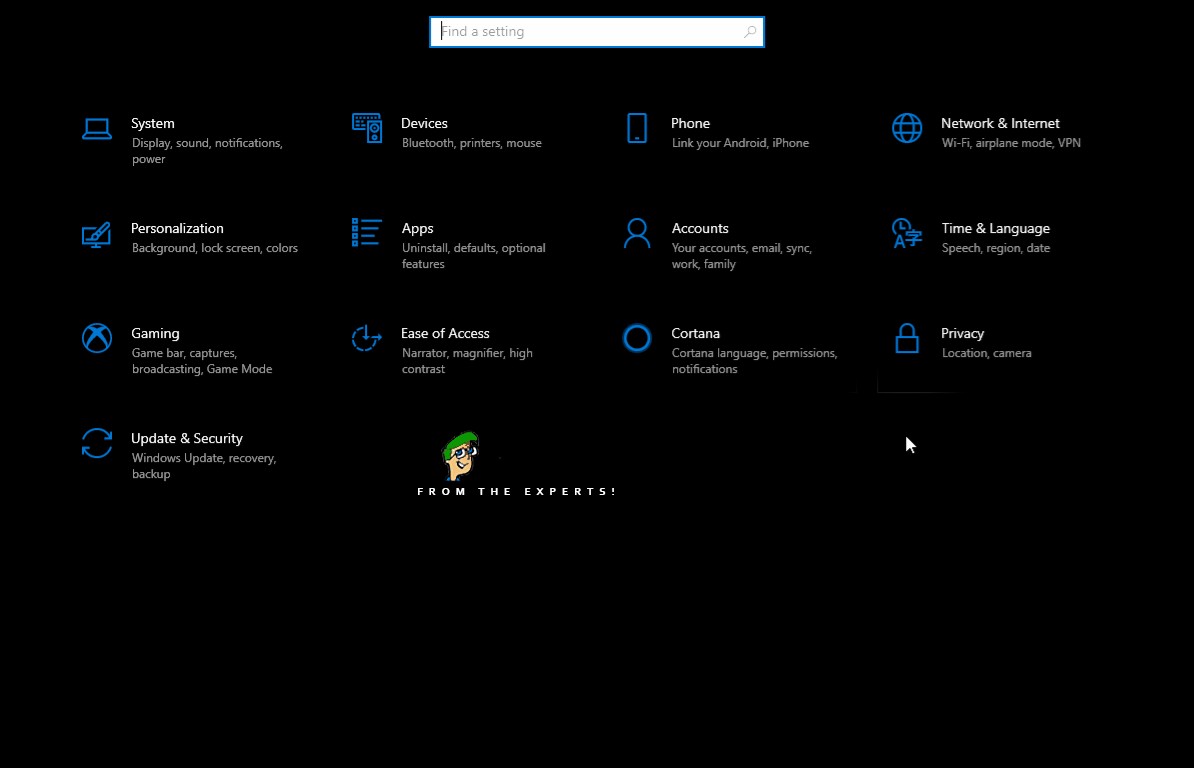1194x768 pixels.
Task: Choose the "Personalization" title
Action: 177,228
